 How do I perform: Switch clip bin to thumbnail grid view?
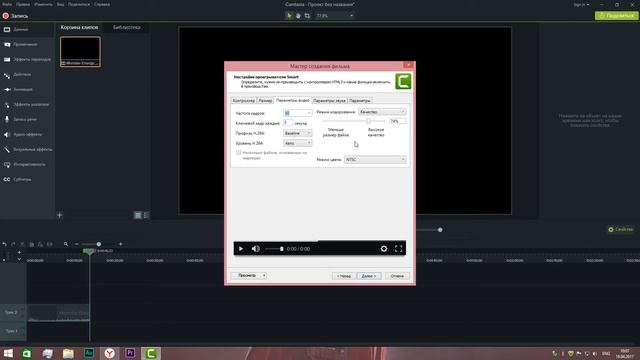click(x=138, y=215)
